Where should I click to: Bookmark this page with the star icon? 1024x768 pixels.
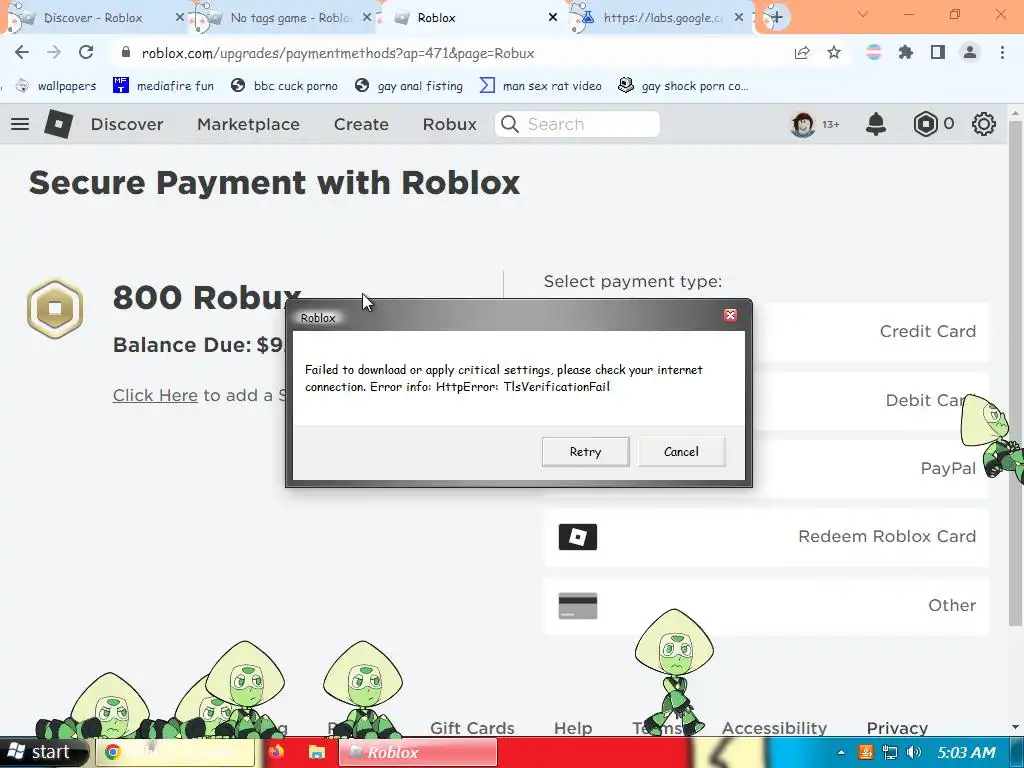click(x=834, y=52)
